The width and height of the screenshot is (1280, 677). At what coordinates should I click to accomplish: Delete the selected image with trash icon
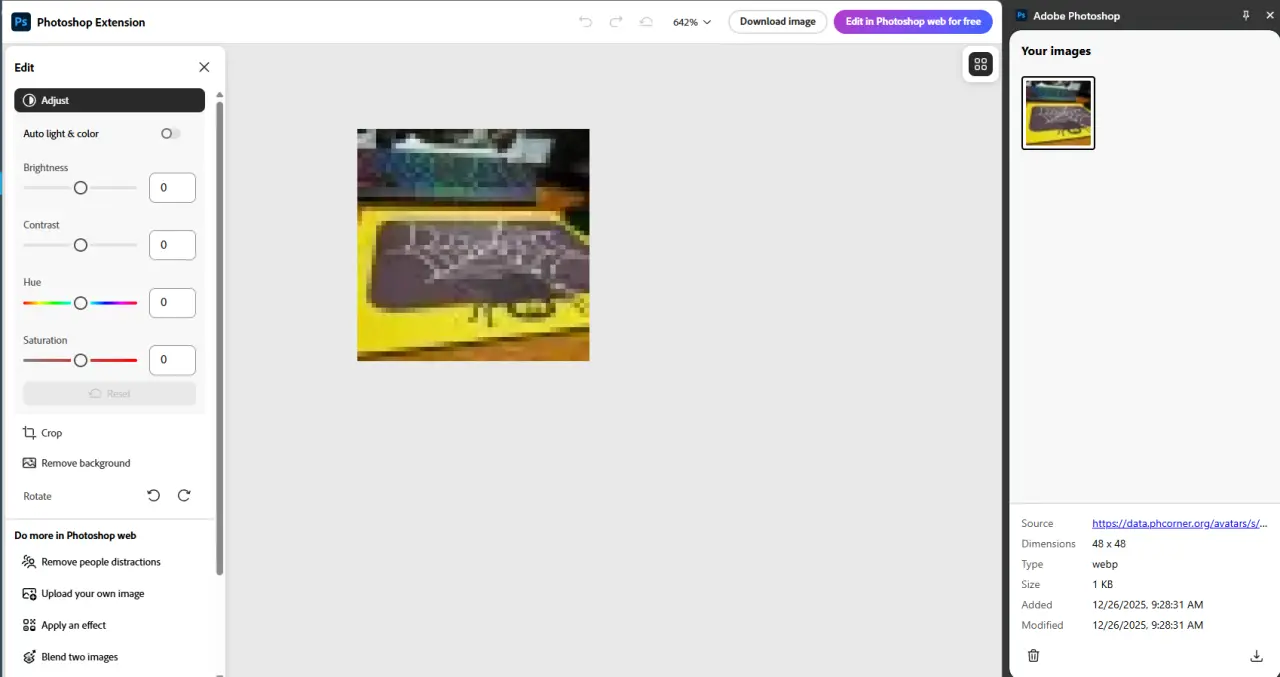1034,656
